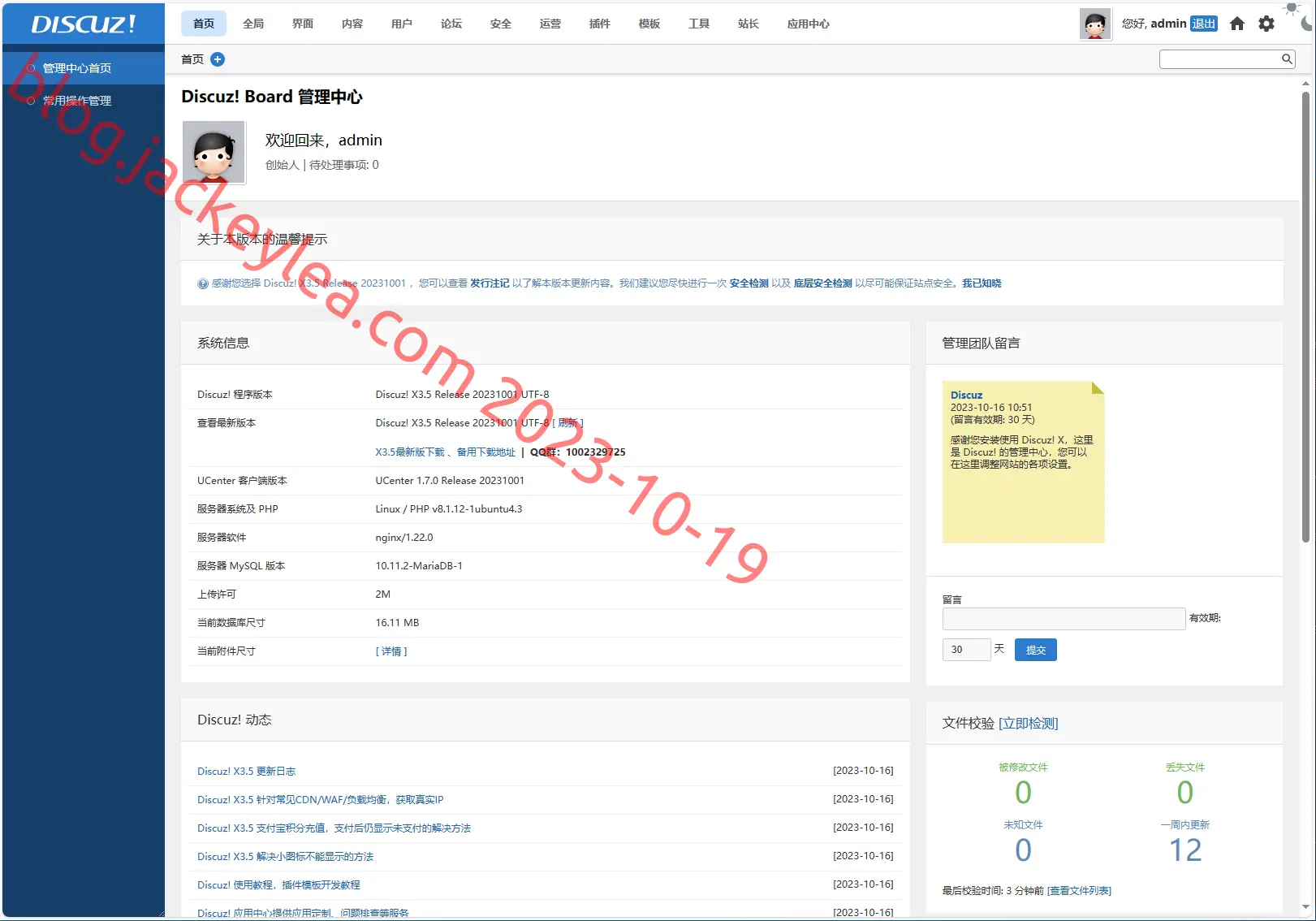The width and height of the screenshot is (1316, 921).
Task: Click the admin avatar in header
Action: point(1095,24)
